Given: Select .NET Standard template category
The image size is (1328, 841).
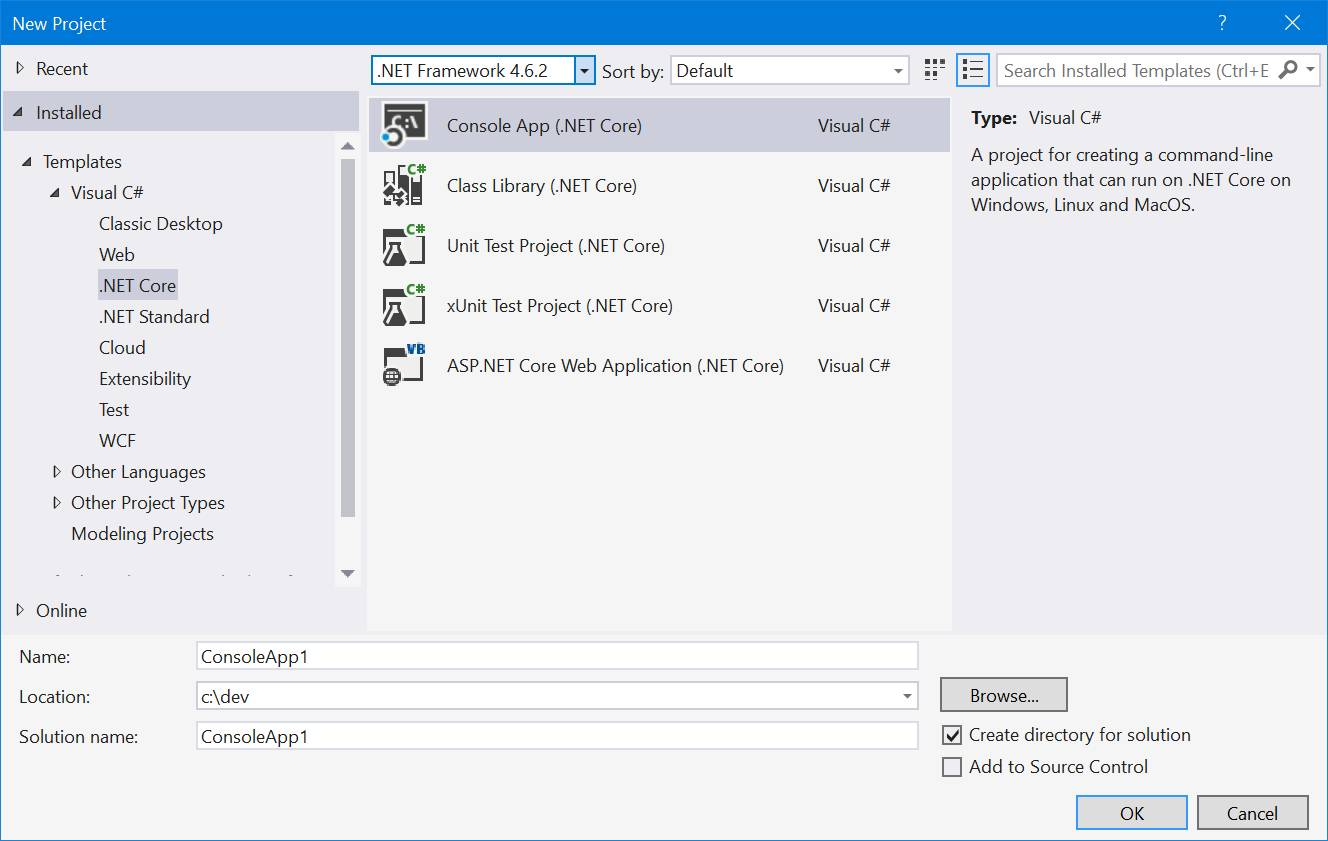Looking at the screenshot, I should (x=154, y=317).
